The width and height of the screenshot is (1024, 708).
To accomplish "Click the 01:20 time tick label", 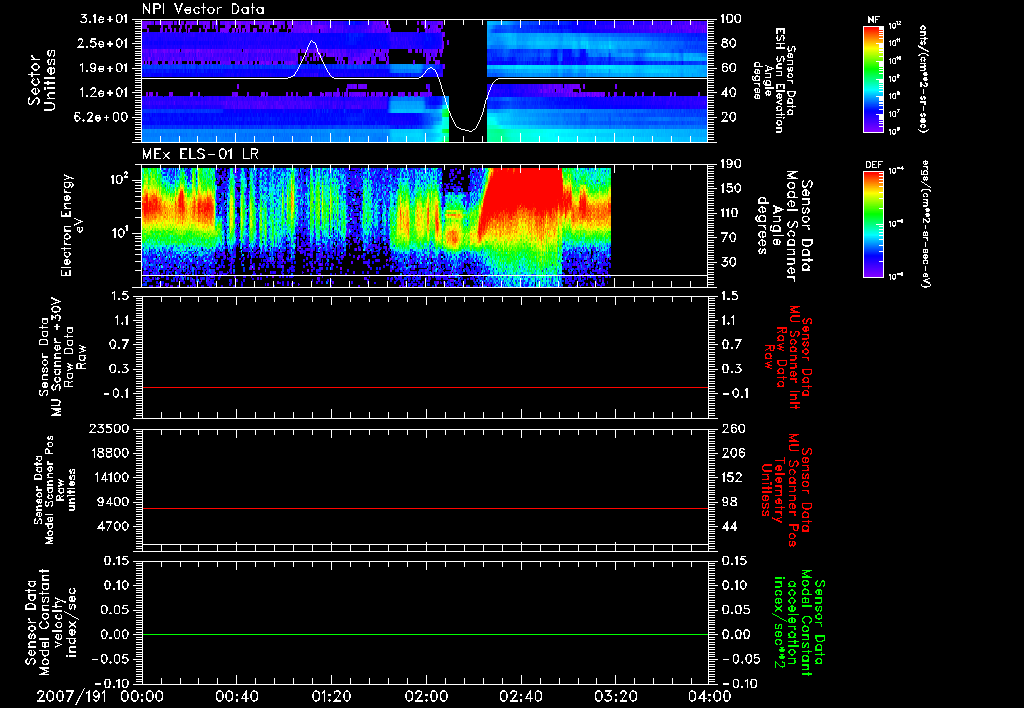I will click(x=331, y=696).
